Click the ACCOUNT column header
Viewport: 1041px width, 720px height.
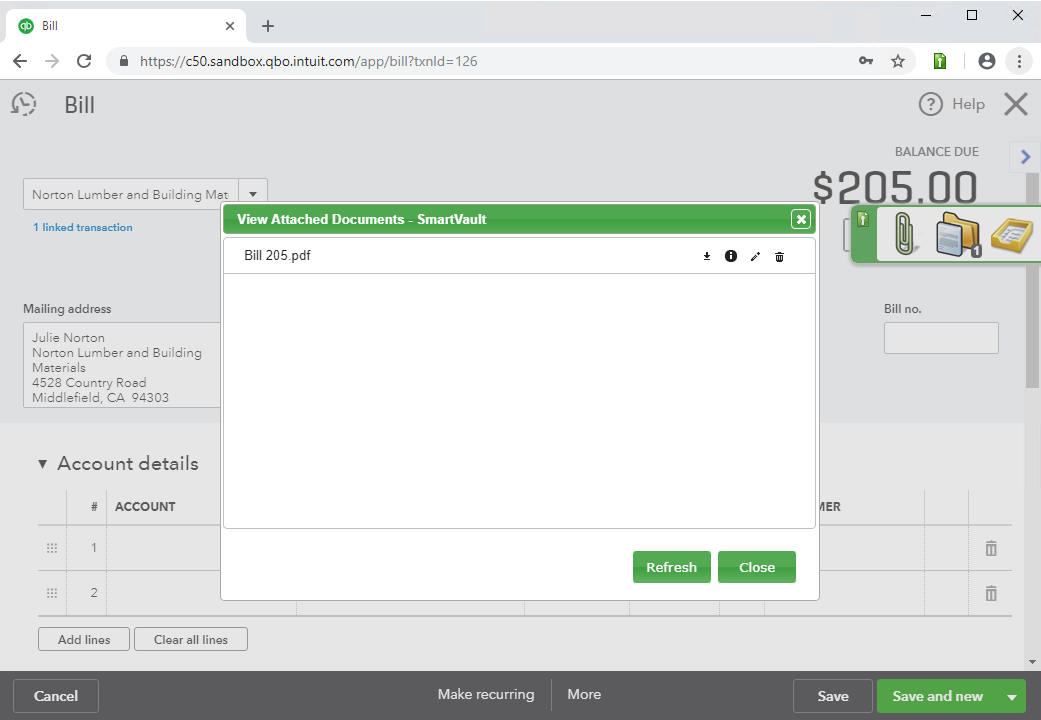(145, 507)
